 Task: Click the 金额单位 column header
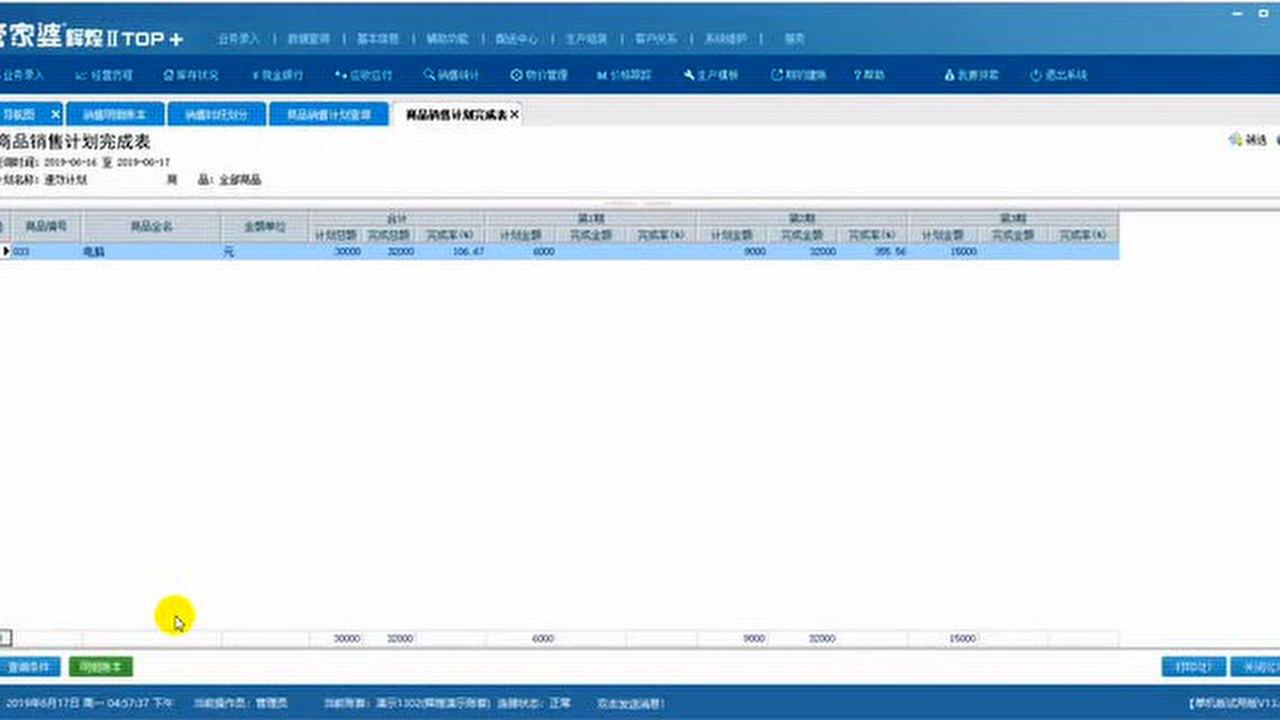click(x=265, y=227)
